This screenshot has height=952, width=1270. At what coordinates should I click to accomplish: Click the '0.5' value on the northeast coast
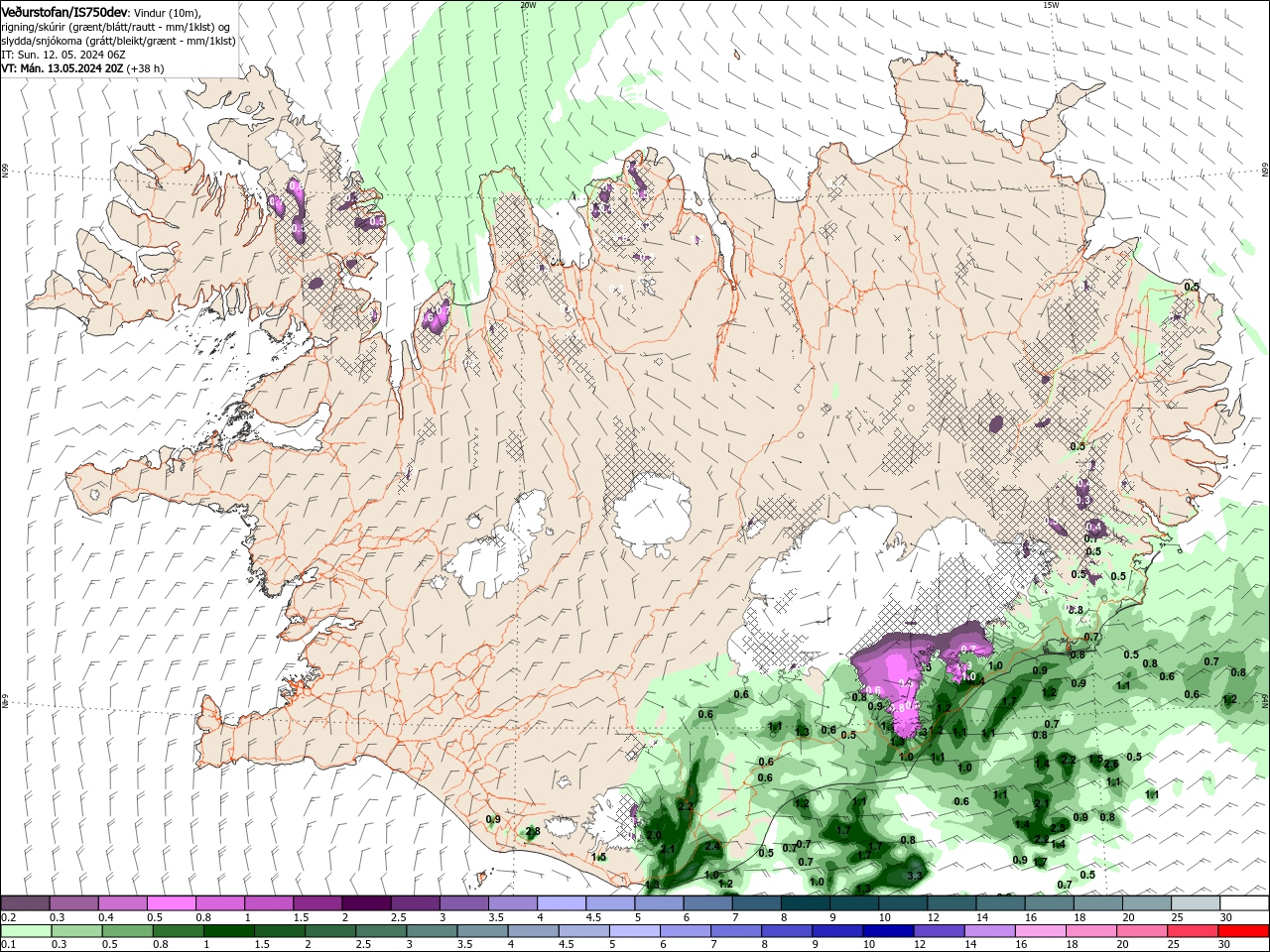tap(1192, 287)
